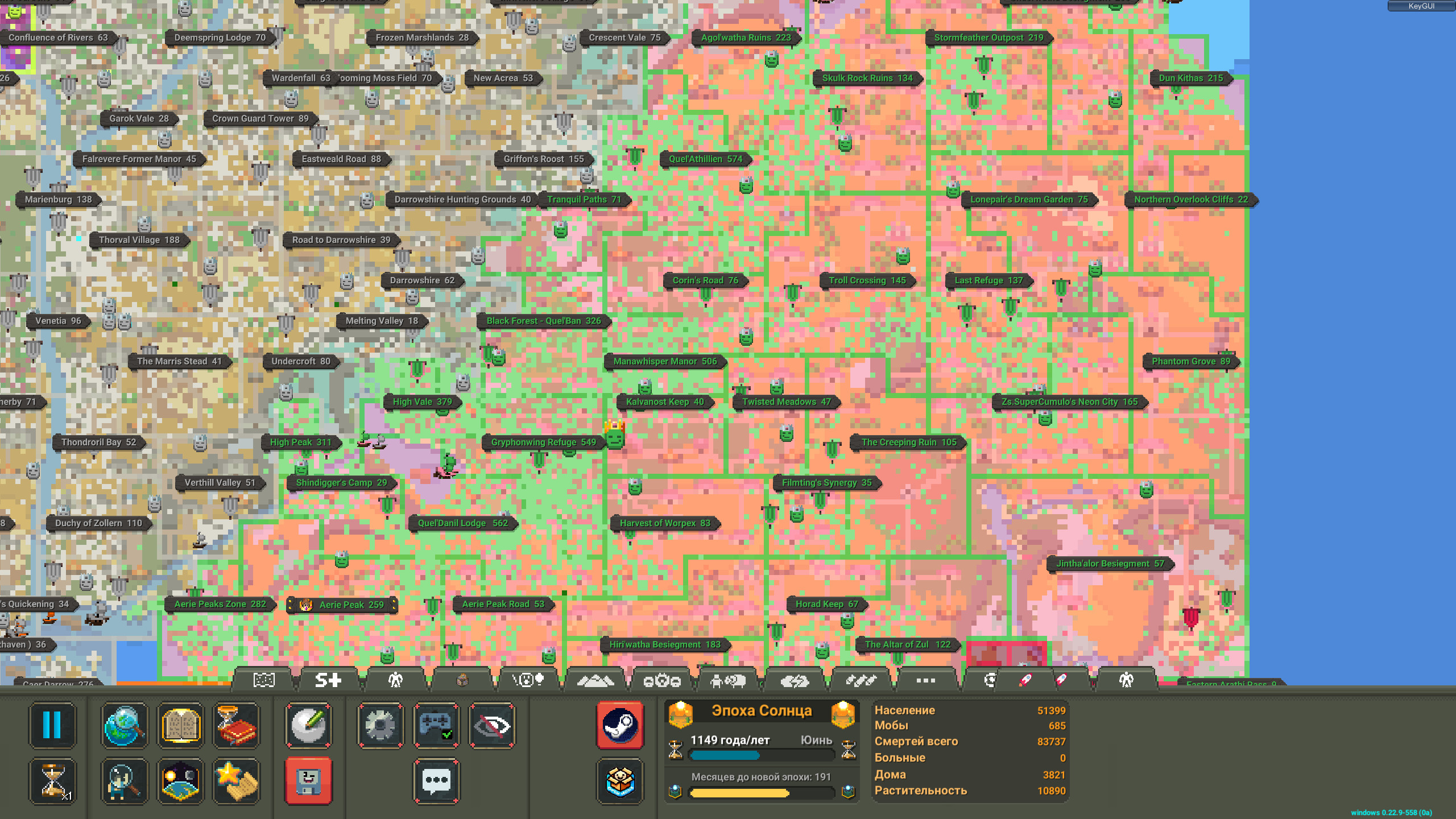
Task: Open the Steam workshop button
Action: click(620, 725)
